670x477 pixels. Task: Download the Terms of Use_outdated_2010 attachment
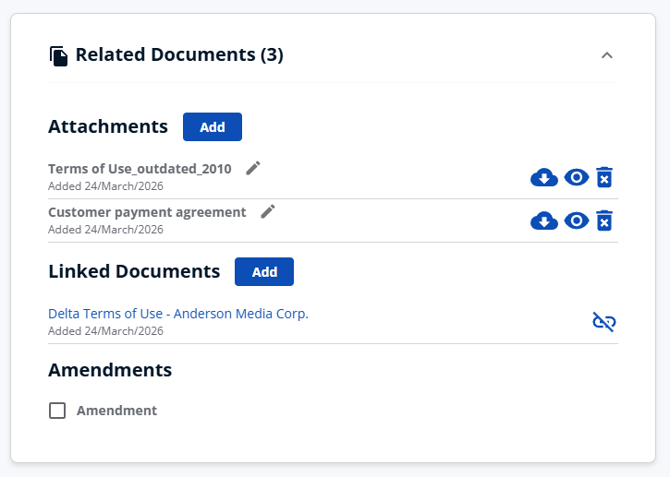pos(544,178)
